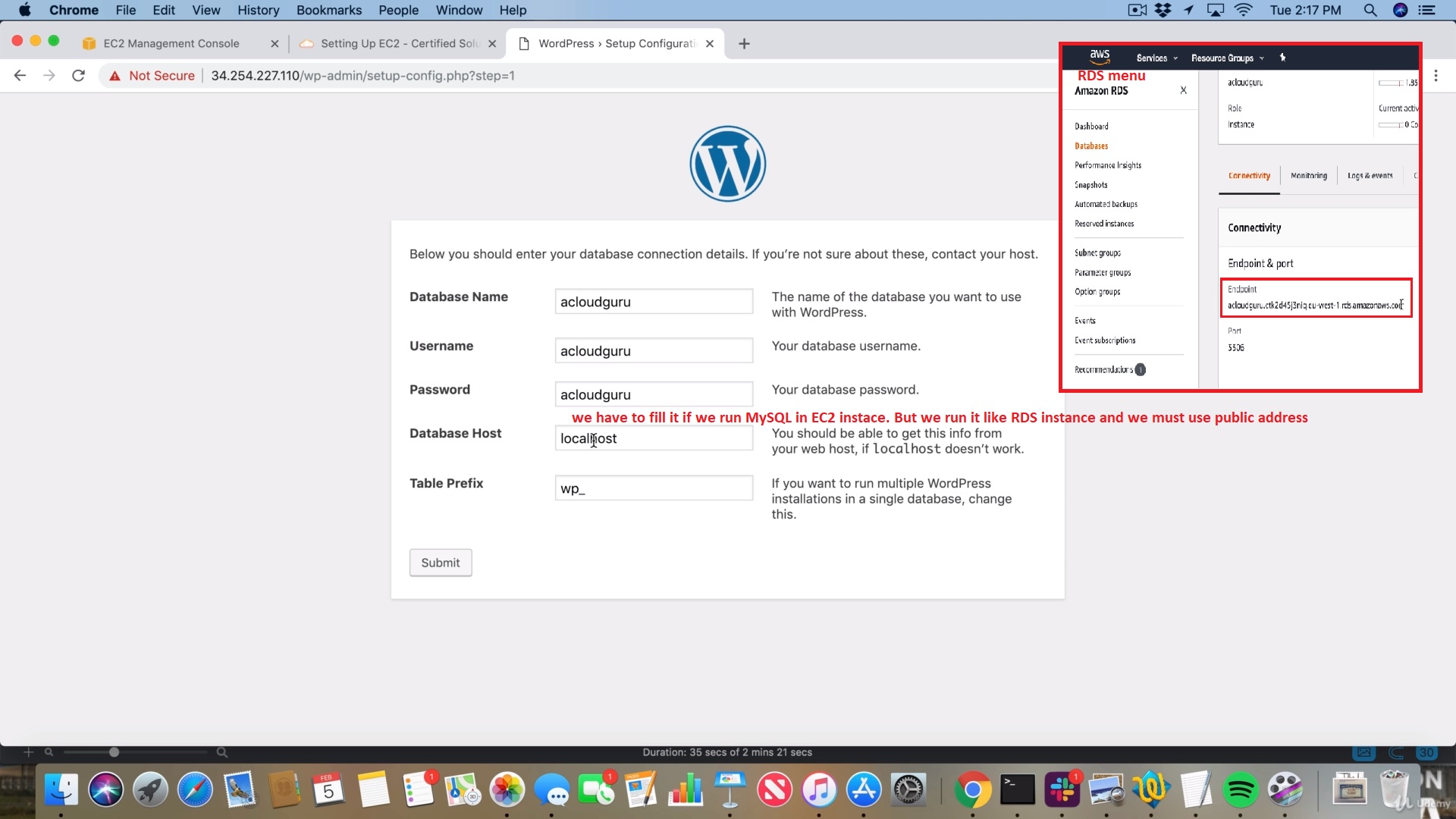Image resolution: width=1456 pixels, height=819 pixels.
Task: Open the Bookmarks menu
Action: (x=328, y=11)
